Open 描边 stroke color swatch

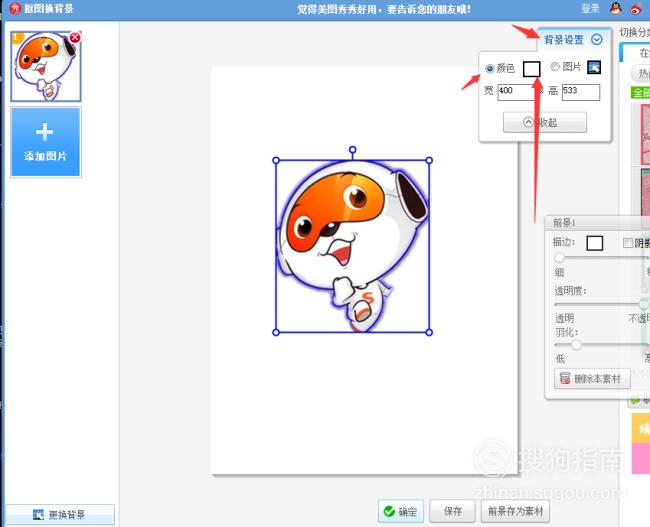click(x=594, y=243)
